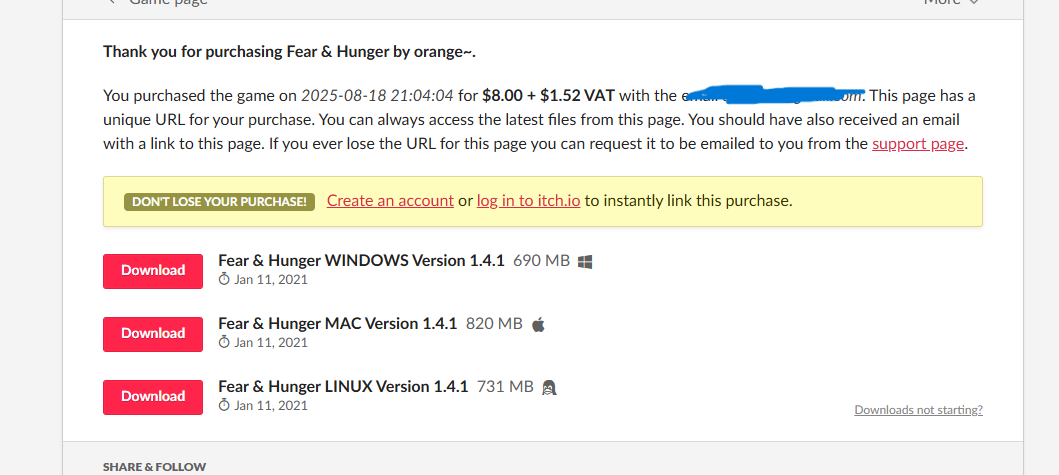Click the clock icon under the LINUX version
1059x475 pixels.
(x=224, y=405)
